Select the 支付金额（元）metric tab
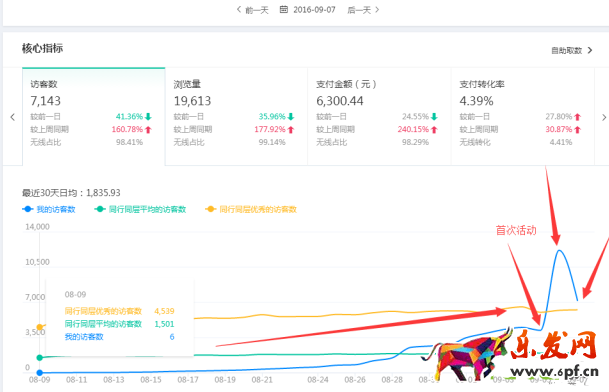The height and width of the screenshot is (392, 609). [379, 116]
